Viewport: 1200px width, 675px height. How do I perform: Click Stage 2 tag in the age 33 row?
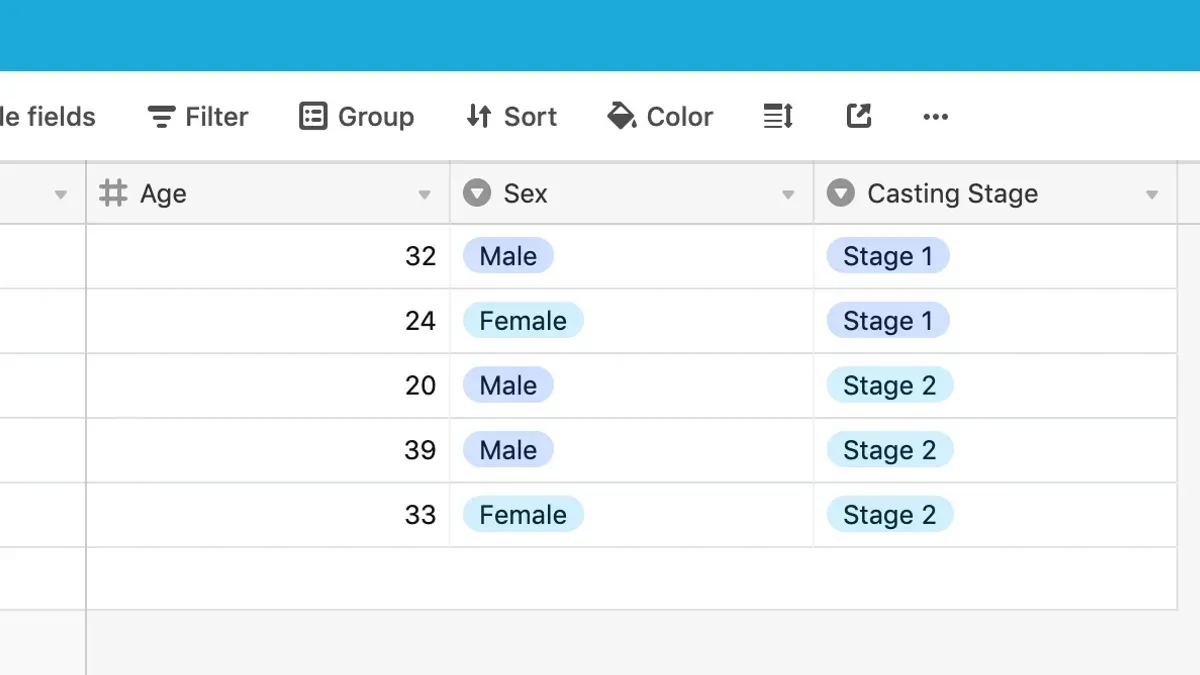pos(890,515)
